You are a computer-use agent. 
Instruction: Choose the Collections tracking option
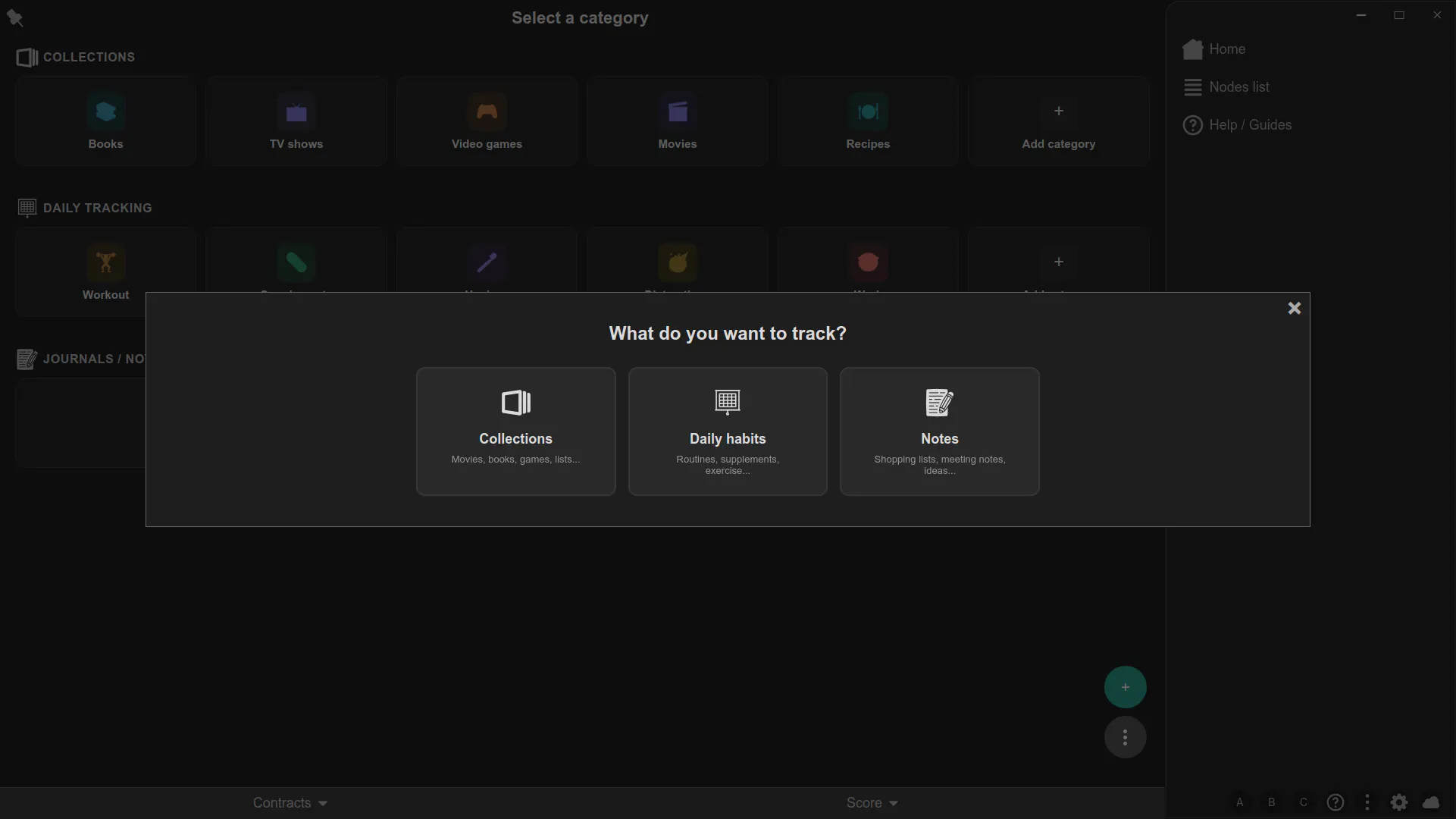515,431
